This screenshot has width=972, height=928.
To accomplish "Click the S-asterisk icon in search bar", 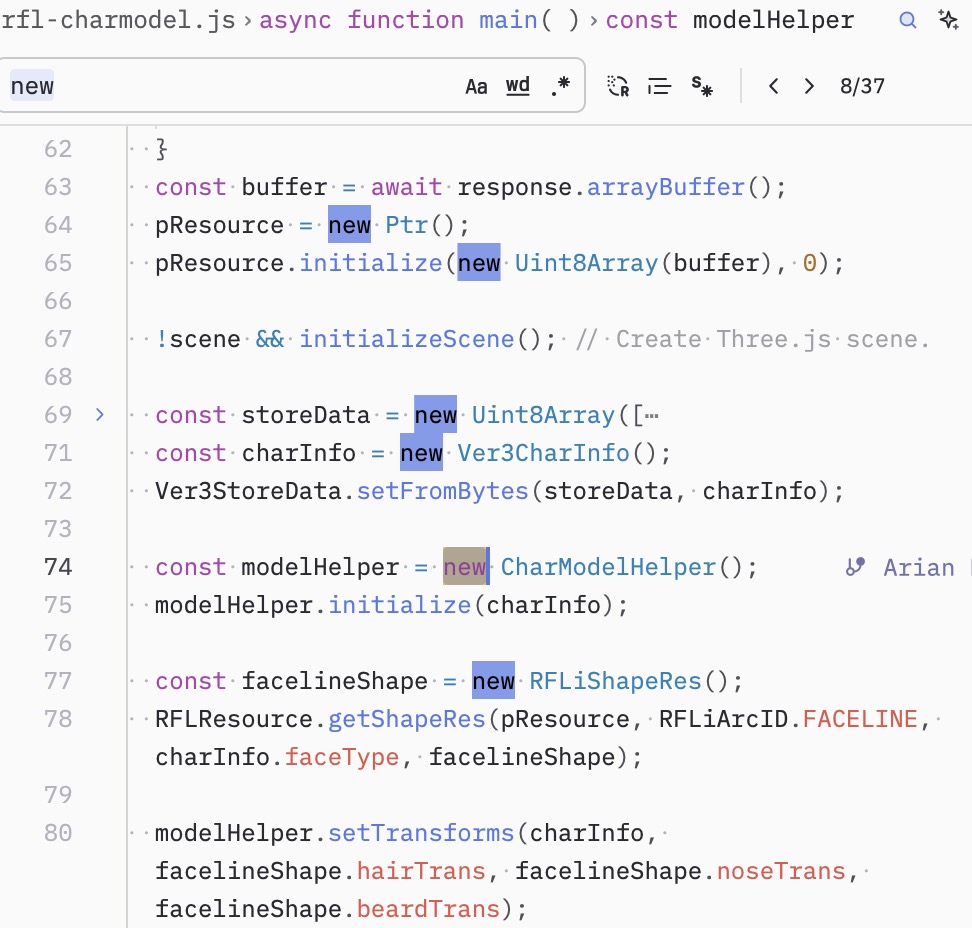I will tap(702, 86).
